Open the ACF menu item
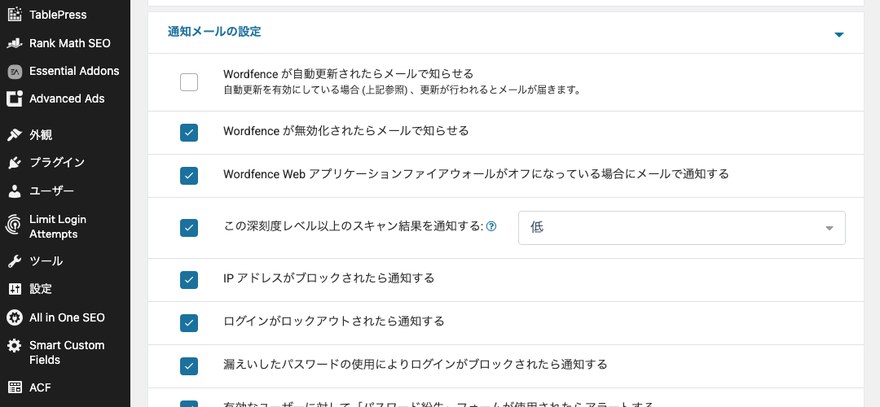 [40, 387]
